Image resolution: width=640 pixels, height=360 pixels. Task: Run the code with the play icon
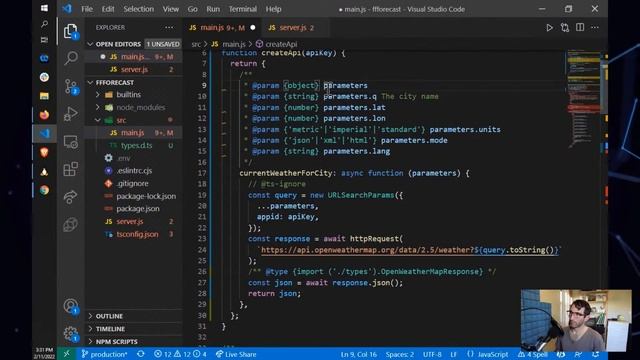pyautogui.click(x=549, y=28)
